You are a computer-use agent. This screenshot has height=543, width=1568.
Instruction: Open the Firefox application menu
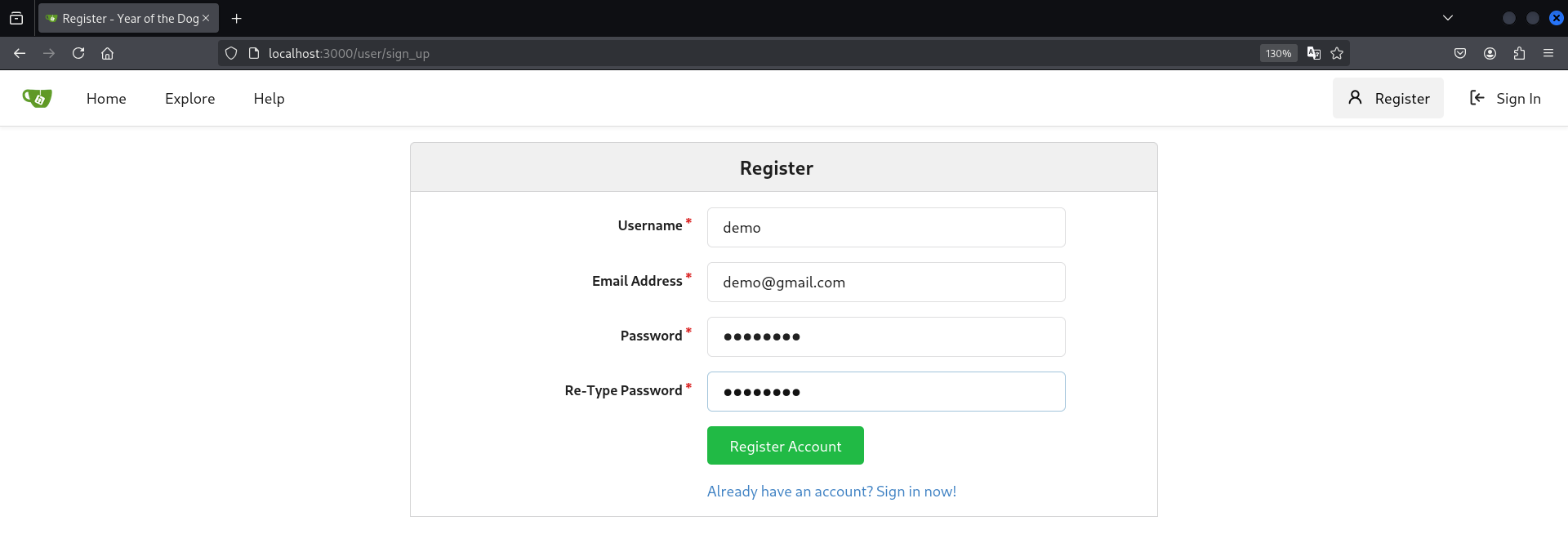tap(1548, 53)
